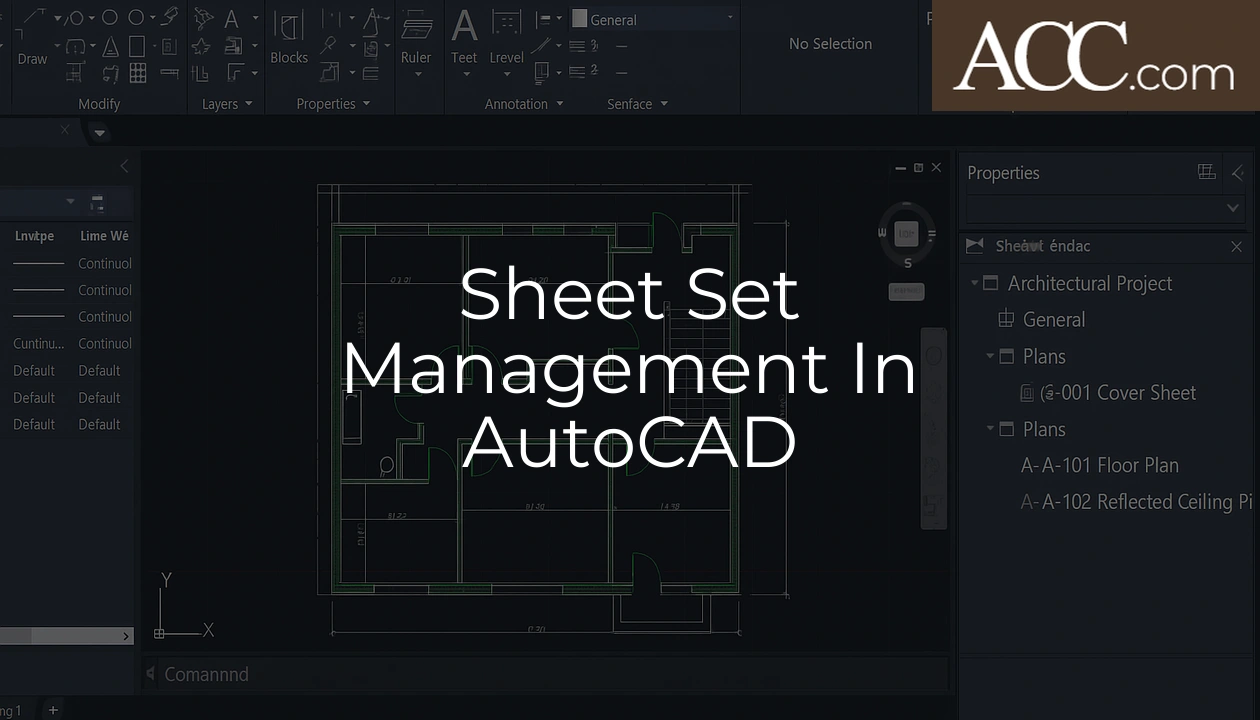
Task: Select the triangle cone tool in Modify group
Action: pyautogui.click(x=110, y=46)
